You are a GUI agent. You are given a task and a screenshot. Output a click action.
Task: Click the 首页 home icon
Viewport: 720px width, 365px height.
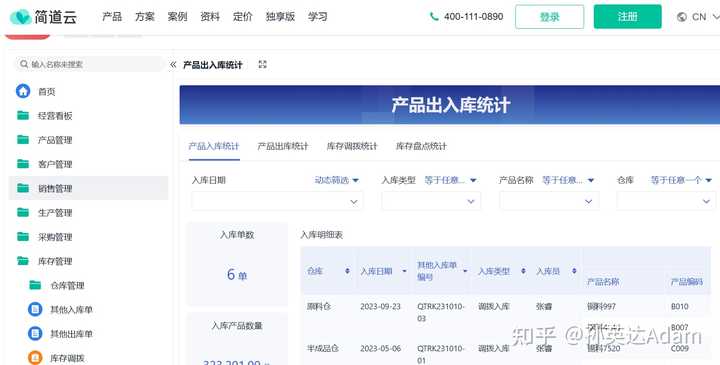pyautogui.click(x=23, y=91)
